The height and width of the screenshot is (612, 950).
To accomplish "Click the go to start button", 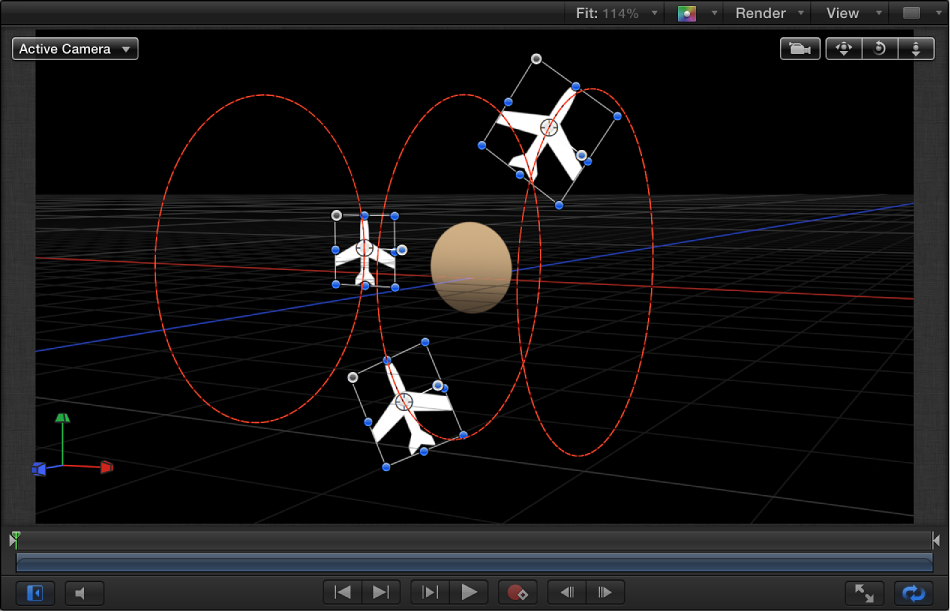I will [342, 592].
